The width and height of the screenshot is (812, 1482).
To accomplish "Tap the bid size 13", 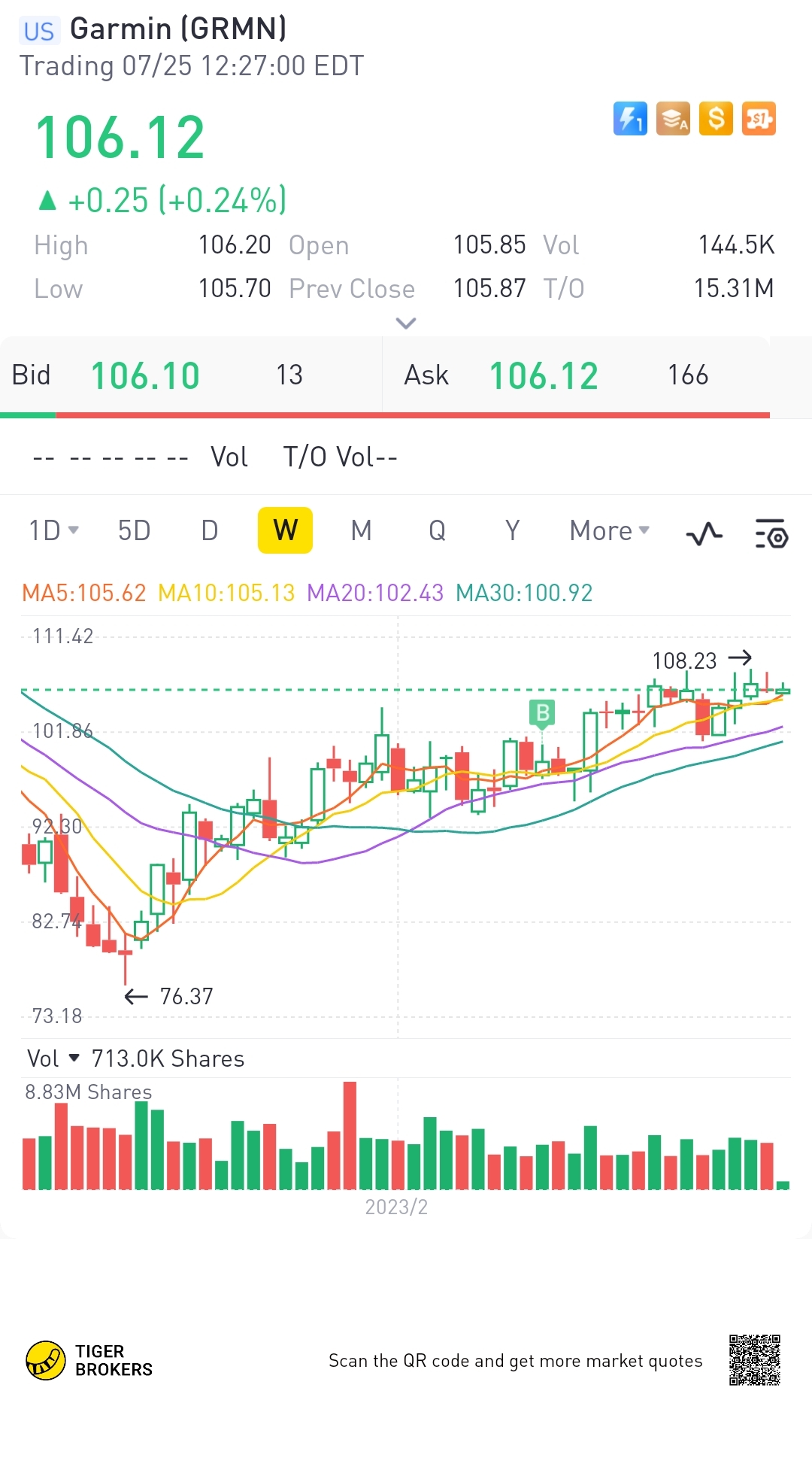I will (x=289, y=375).
